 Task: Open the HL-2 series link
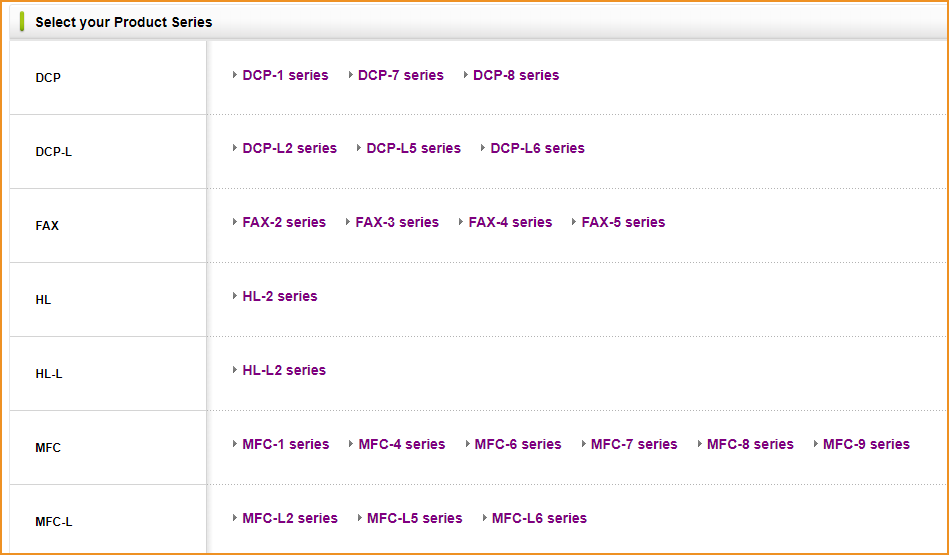(x=280, y=296)
